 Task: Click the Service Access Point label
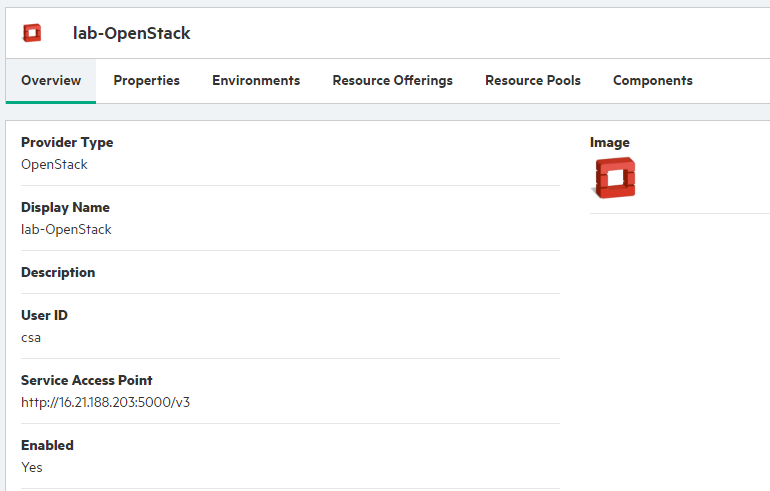pos(86,380)
